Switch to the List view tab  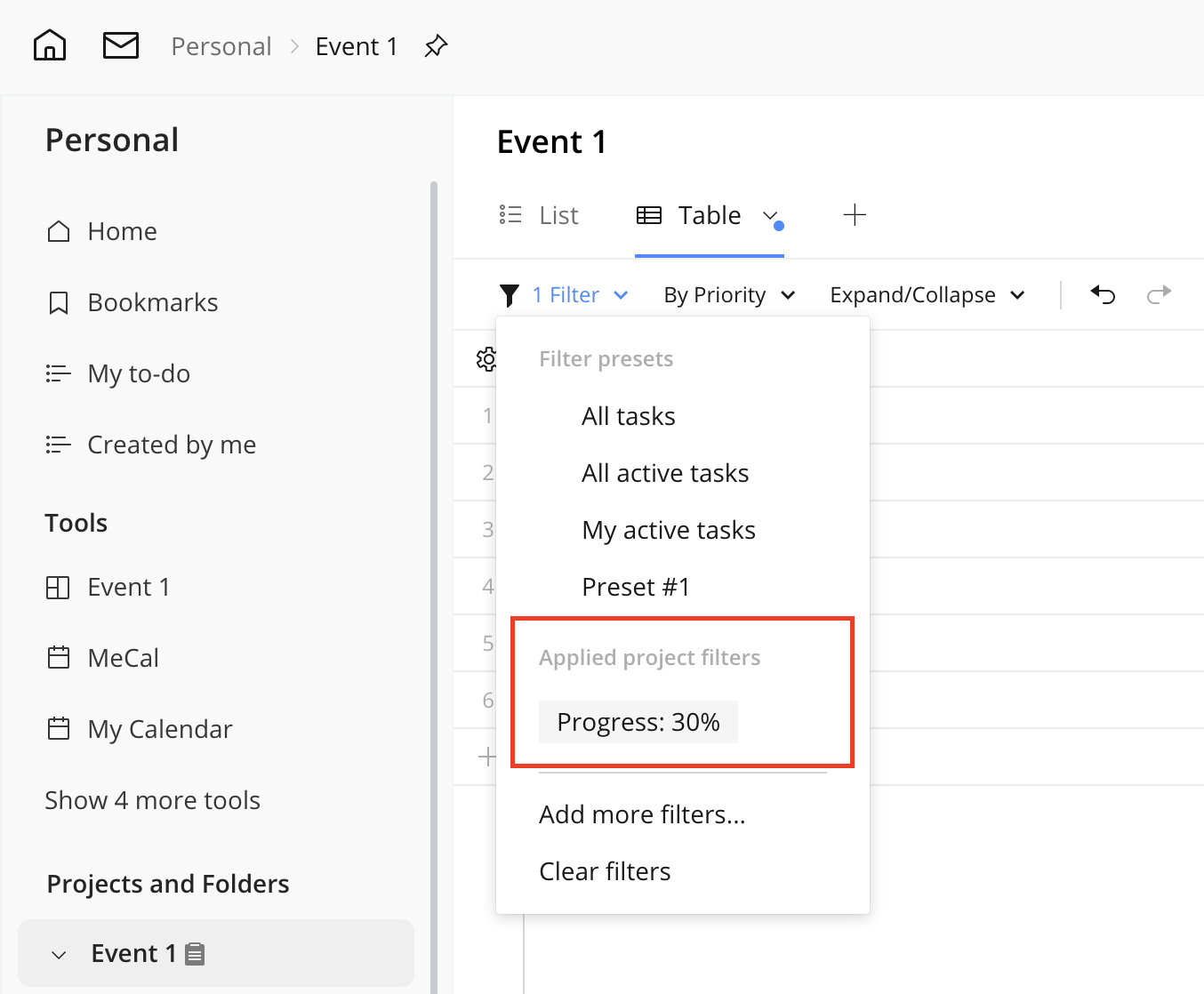pyautogui.click(x=539, y=215)
